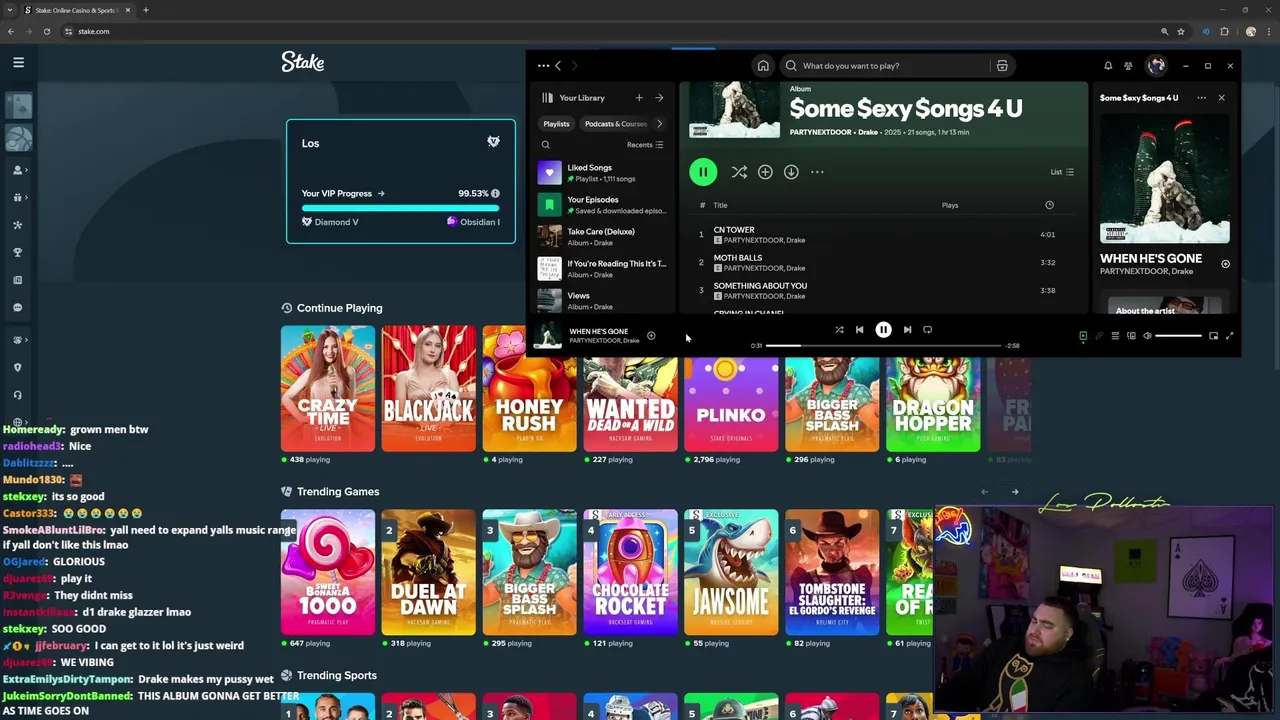Open the trophy icon in Stake sidebar
The image size is (1280, 720).
[x=18, y=252]
